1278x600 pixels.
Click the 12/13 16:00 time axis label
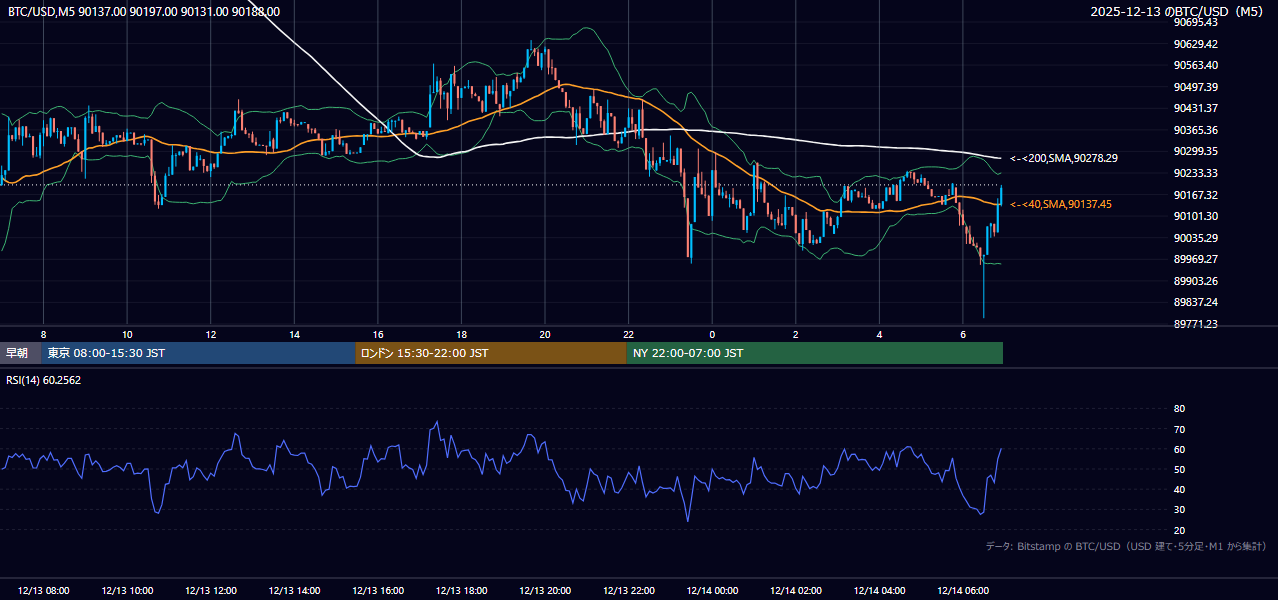(378, 591)
